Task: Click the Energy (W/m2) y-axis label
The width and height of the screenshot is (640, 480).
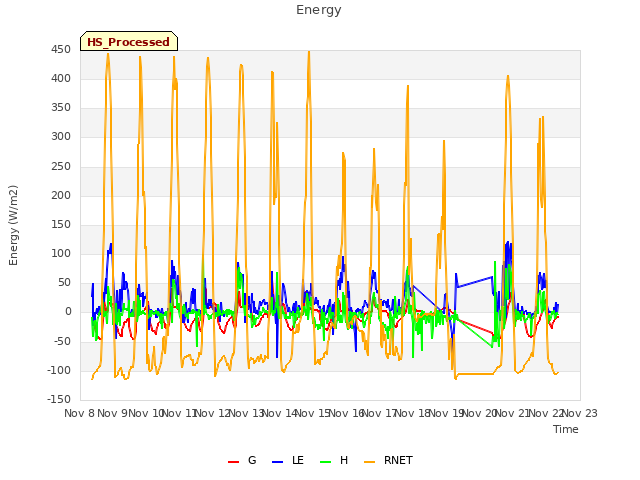Action: [13, 225]
